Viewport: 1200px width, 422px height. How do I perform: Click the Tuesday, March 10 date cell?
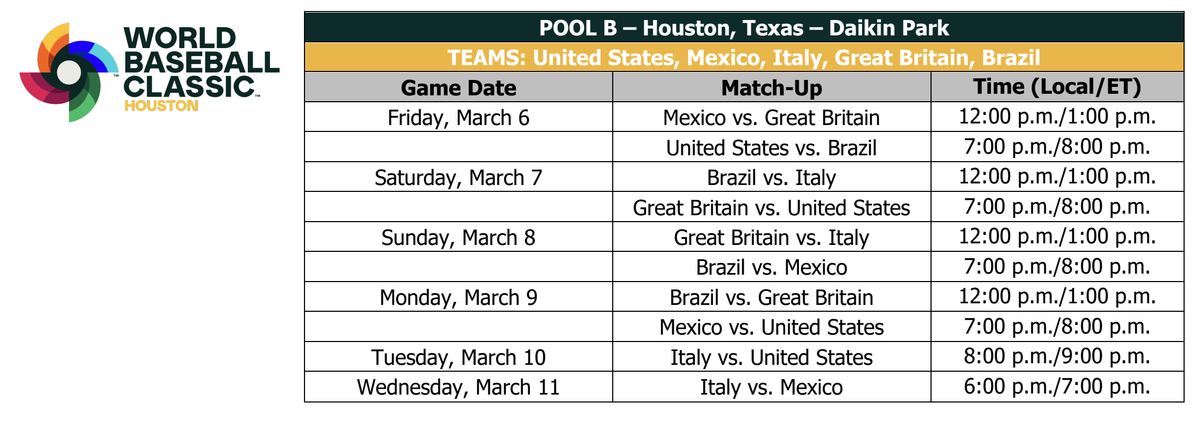[x=459, y=358]
